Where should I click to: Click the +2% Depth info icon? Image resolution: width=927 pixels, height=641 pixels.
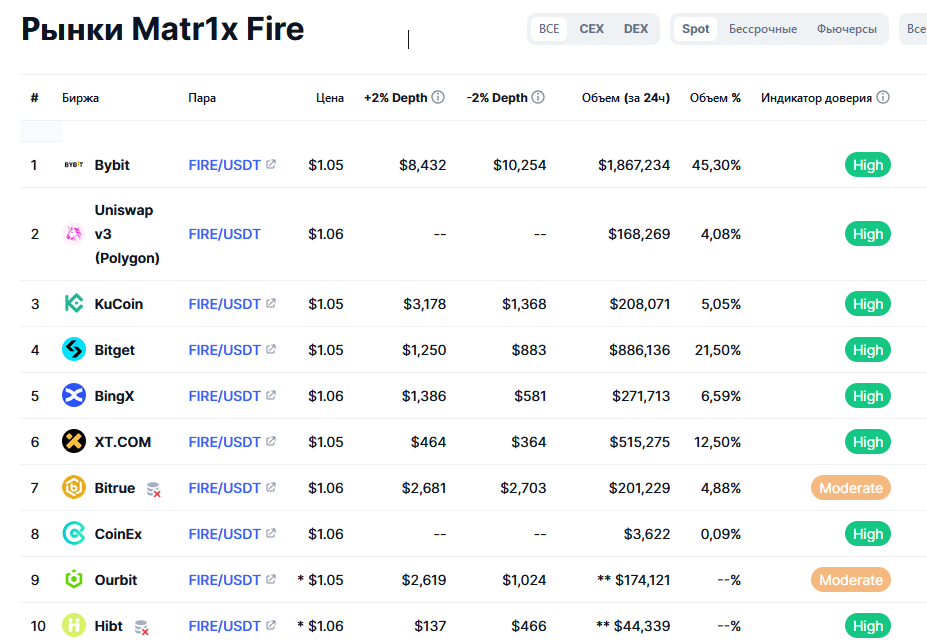tap(438, 98)
